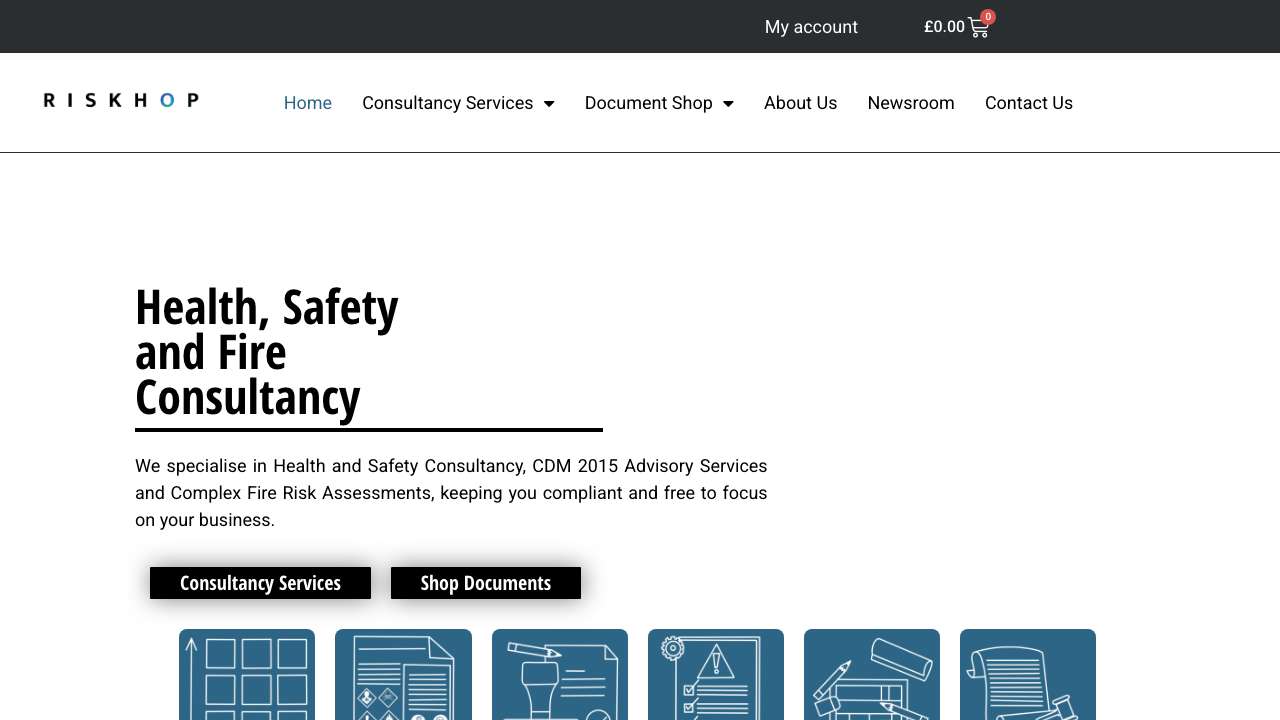
Task: Click the Shop Documents button
Action: (x=486, y=583)
